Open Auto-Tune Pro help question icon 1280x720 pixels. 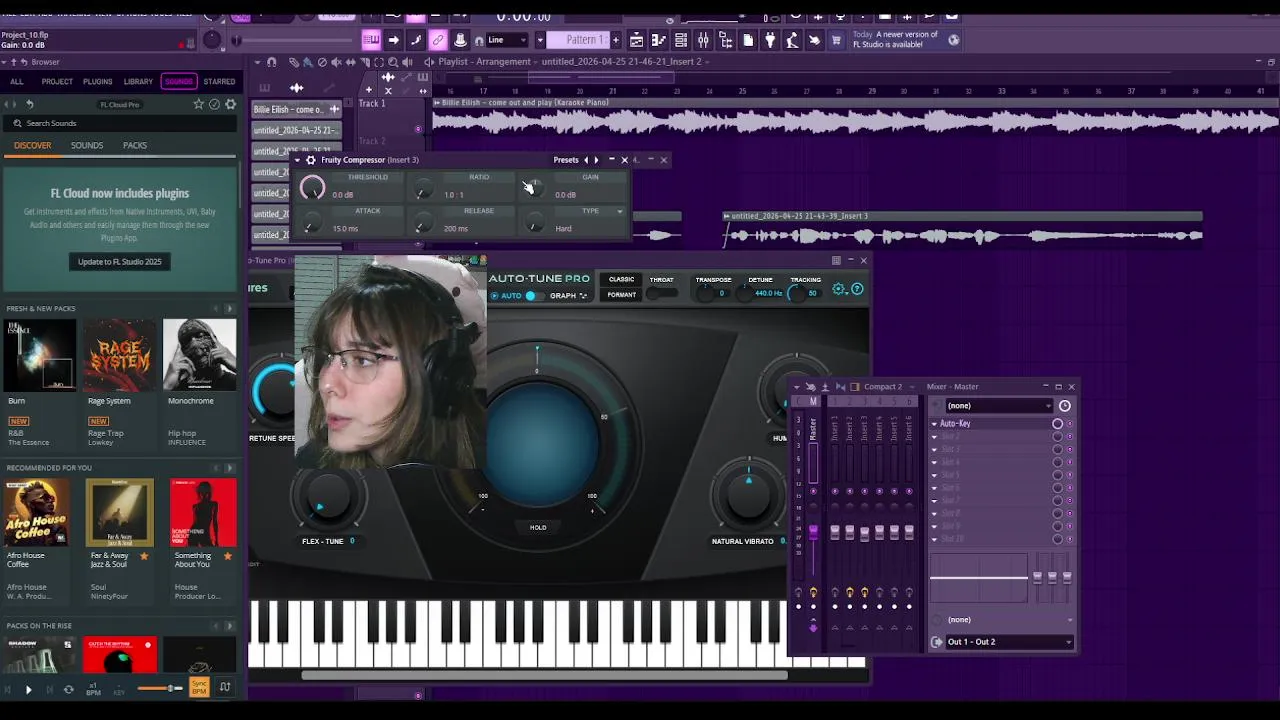pyautogui.click(x=857, y=289)
